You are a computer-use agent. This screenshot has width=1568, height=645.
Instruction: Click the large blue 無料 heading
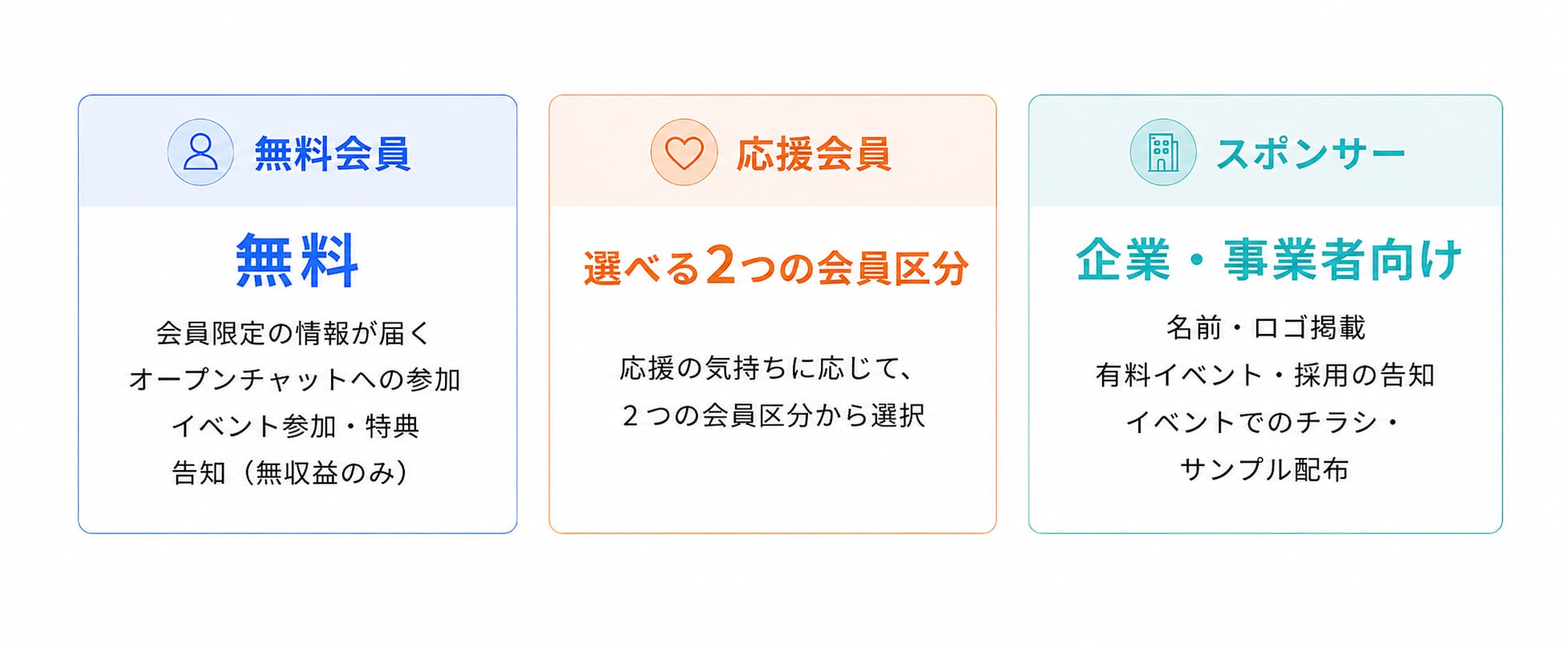point(297,260)
